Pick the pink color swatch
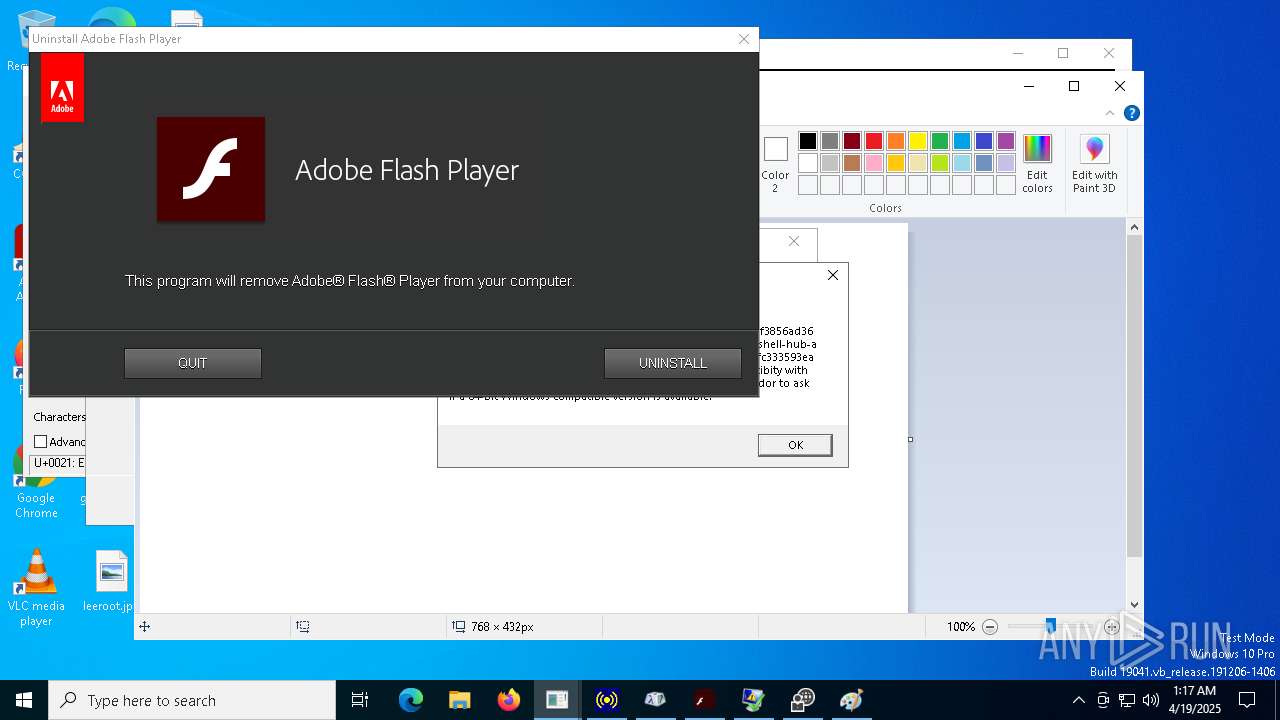Screen dimensions: 1280x720 coord(874,163)
